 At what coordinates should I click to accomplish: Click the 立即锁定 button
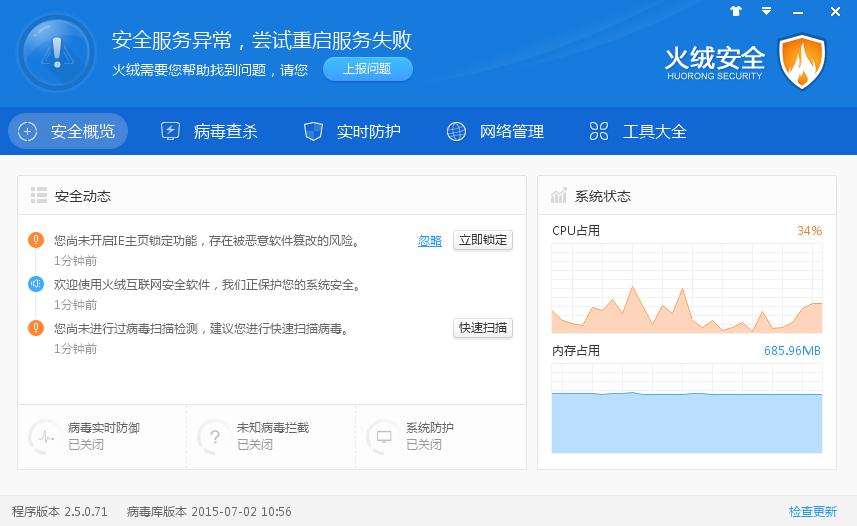[x=483, y=240]
